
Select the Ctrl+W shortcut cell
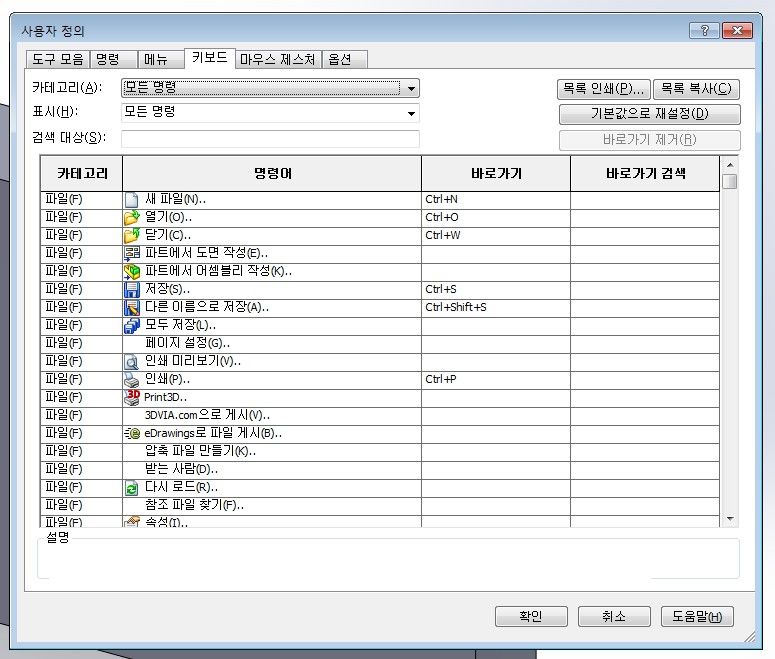(496, 235)
